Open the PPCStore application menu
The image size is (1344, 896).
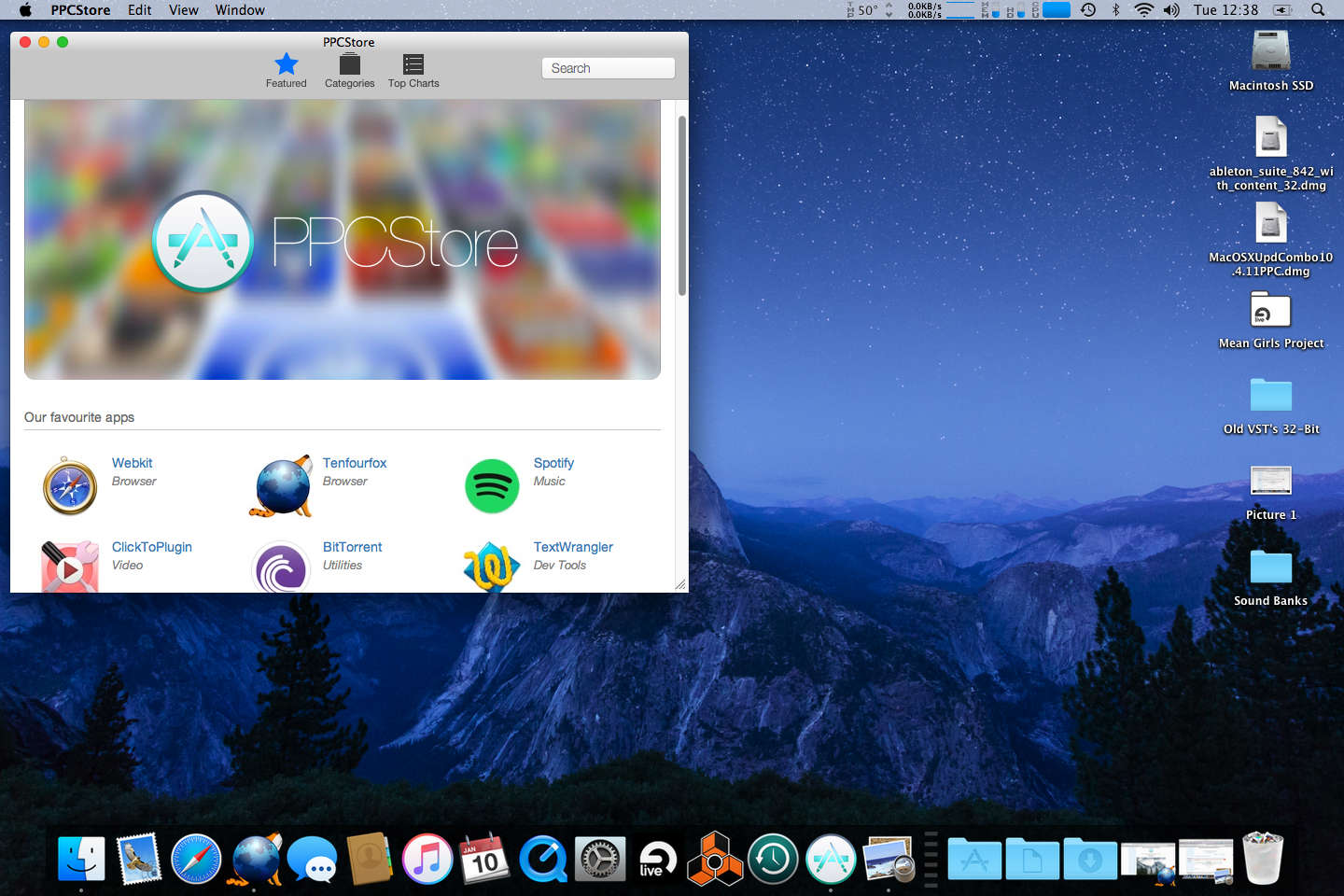(x=80, y=9)
